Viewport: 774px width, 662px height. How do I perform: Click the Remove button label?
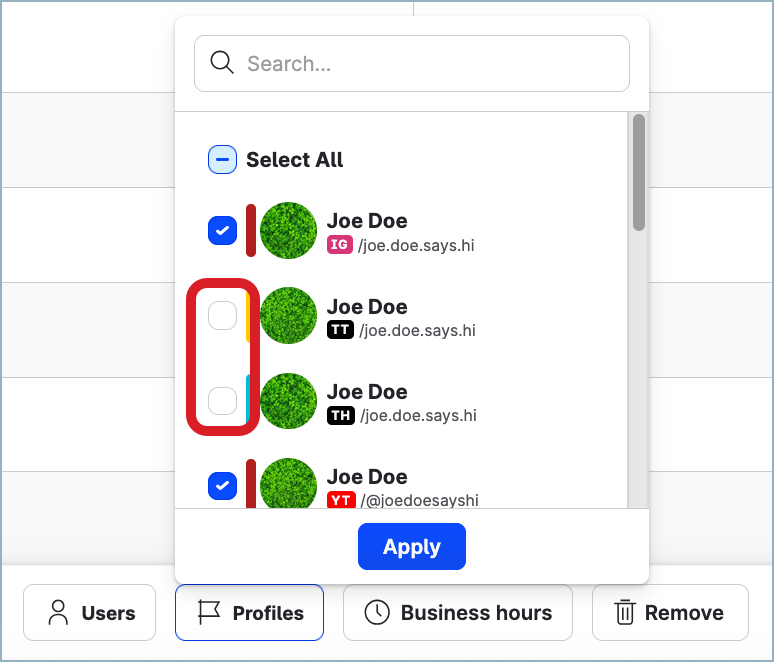tap(684, 612)
